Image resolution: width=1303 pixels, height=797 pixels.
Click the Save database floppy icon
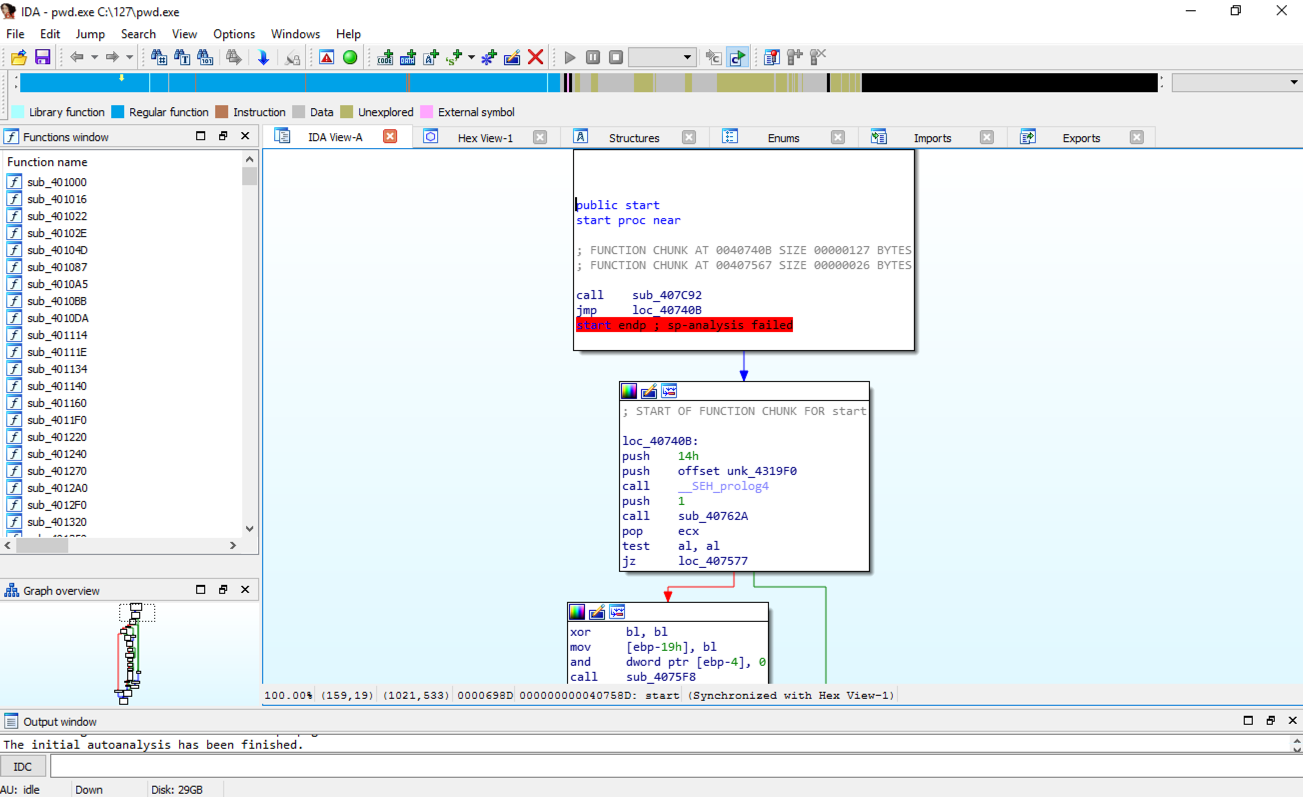[42, 58]
